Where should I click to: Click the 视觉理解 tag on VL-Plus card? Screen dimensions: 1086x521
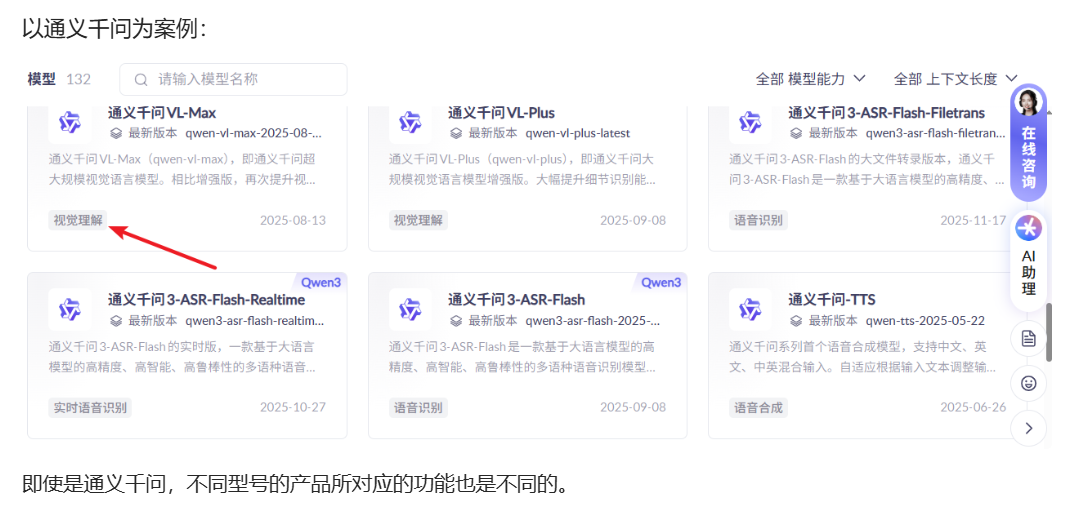(418, 221)
